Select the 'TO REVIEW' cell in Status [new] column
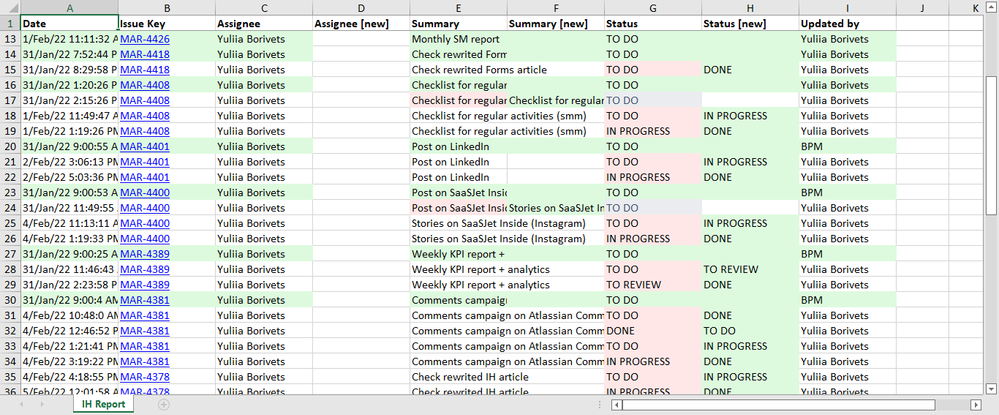The width and height of the screenshot is (999, 415). pyautogui.click(x=751, y=269)
